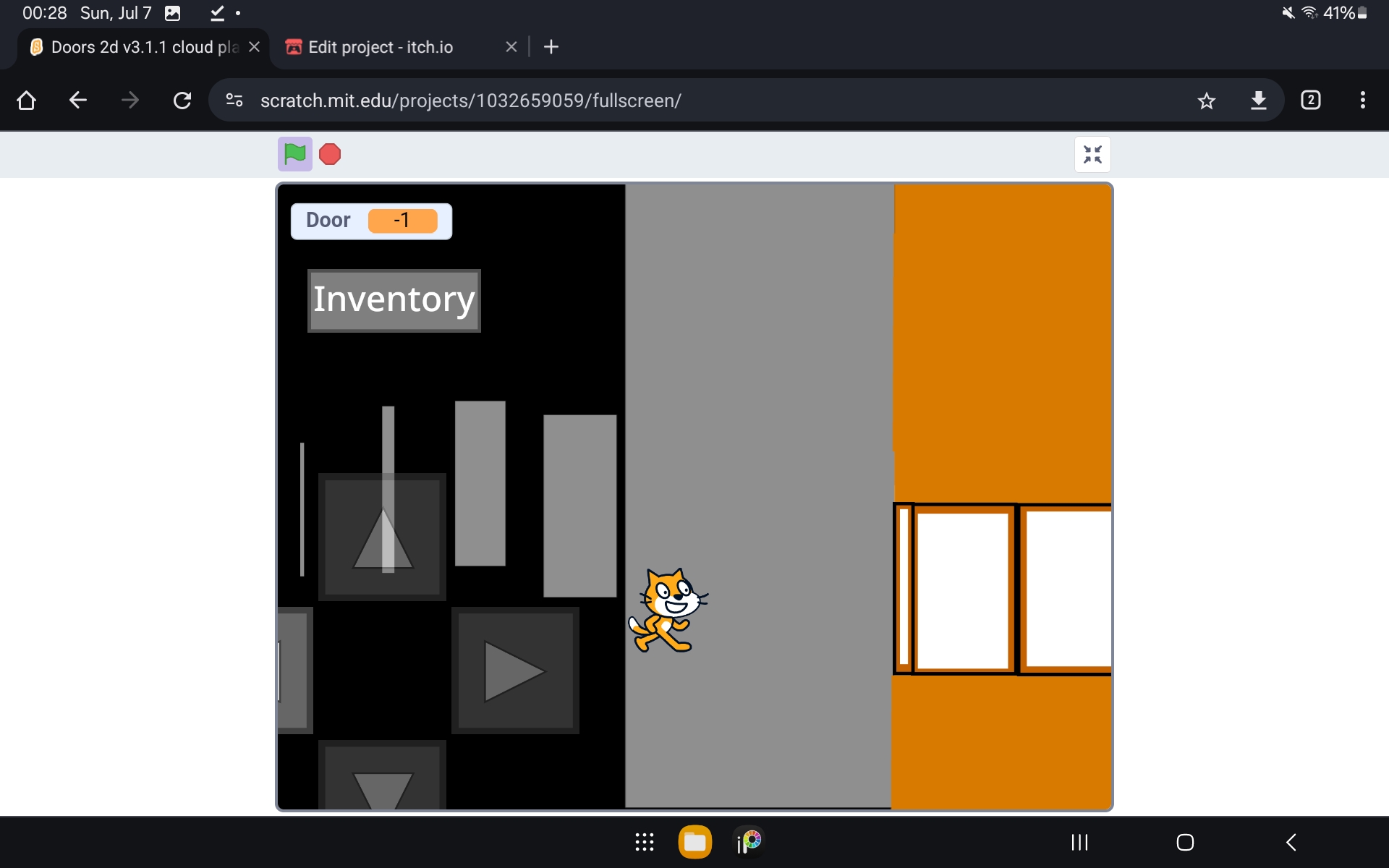The width and height of the screenshot is (1389, 868).
Task: Switch to Edit project itch.io tab
Action: pos(381,47)
